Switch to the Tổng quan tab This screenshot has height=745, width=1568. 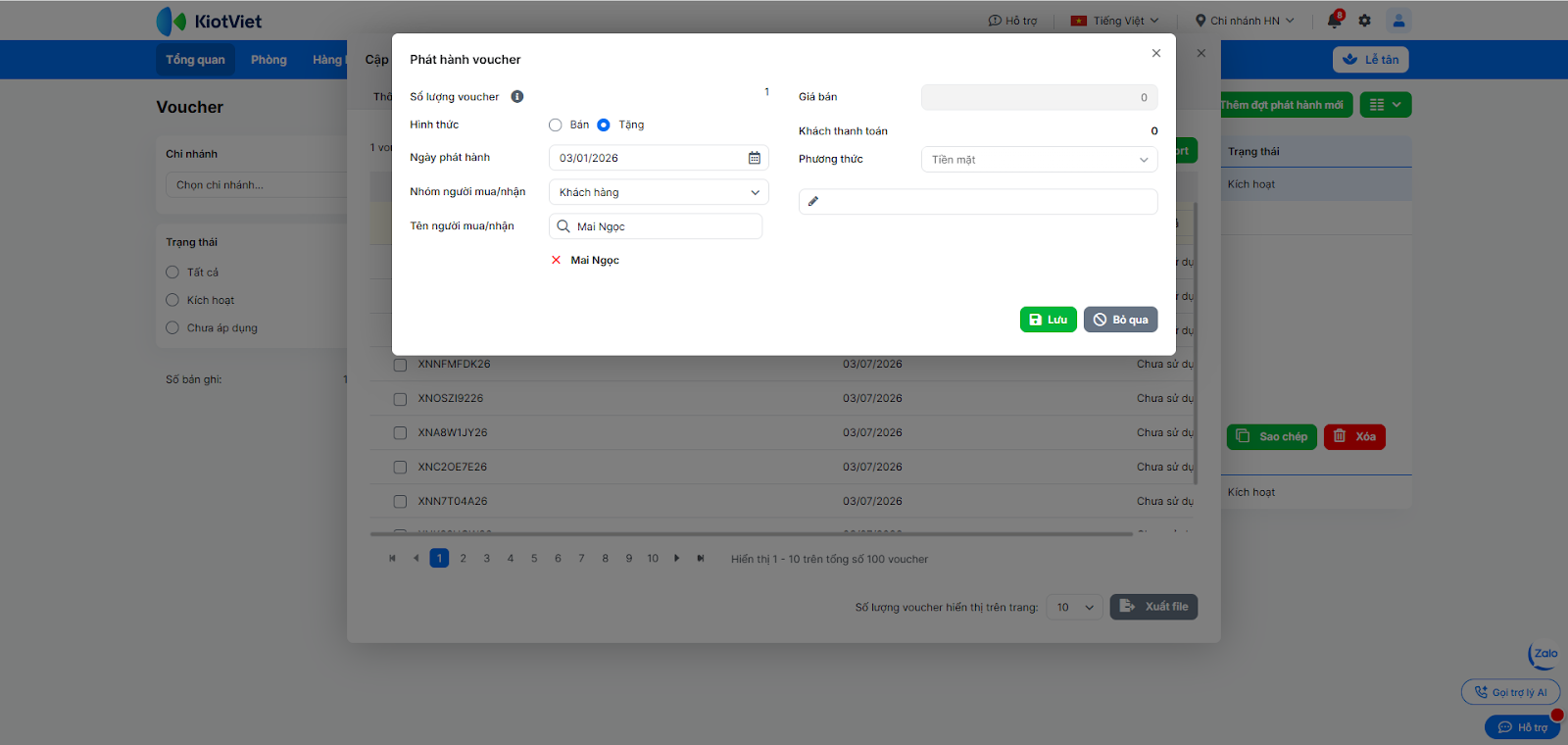coord(195,60)
